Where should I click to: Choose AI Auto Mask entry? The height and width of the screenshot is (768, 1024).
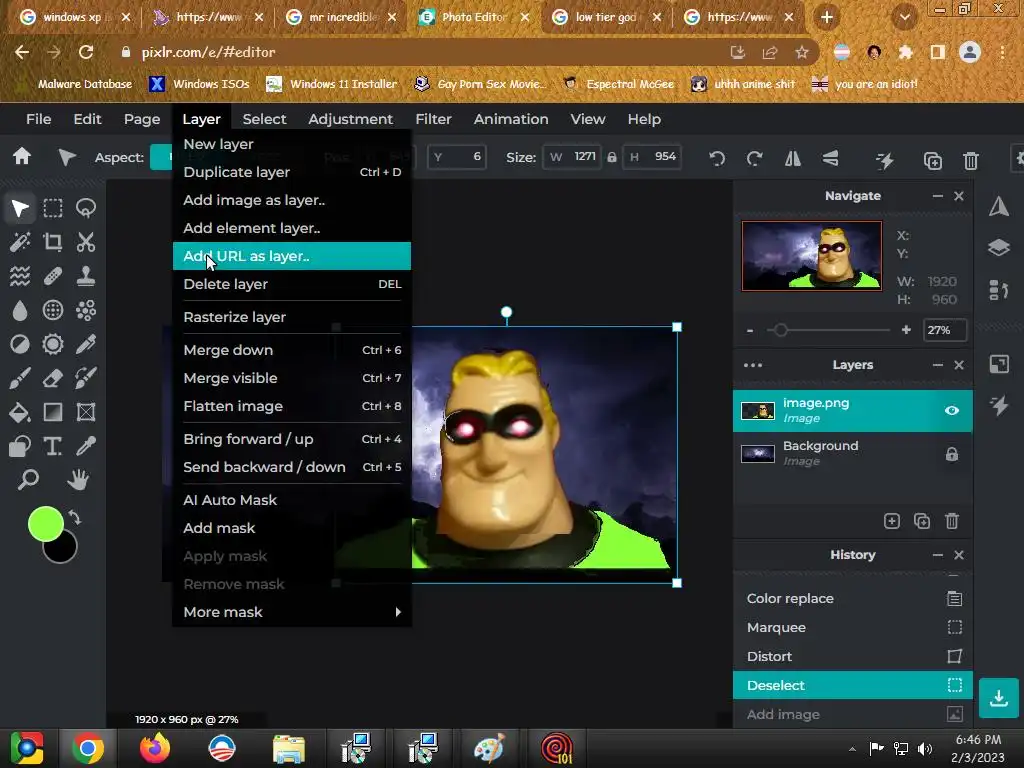point(292,500)
